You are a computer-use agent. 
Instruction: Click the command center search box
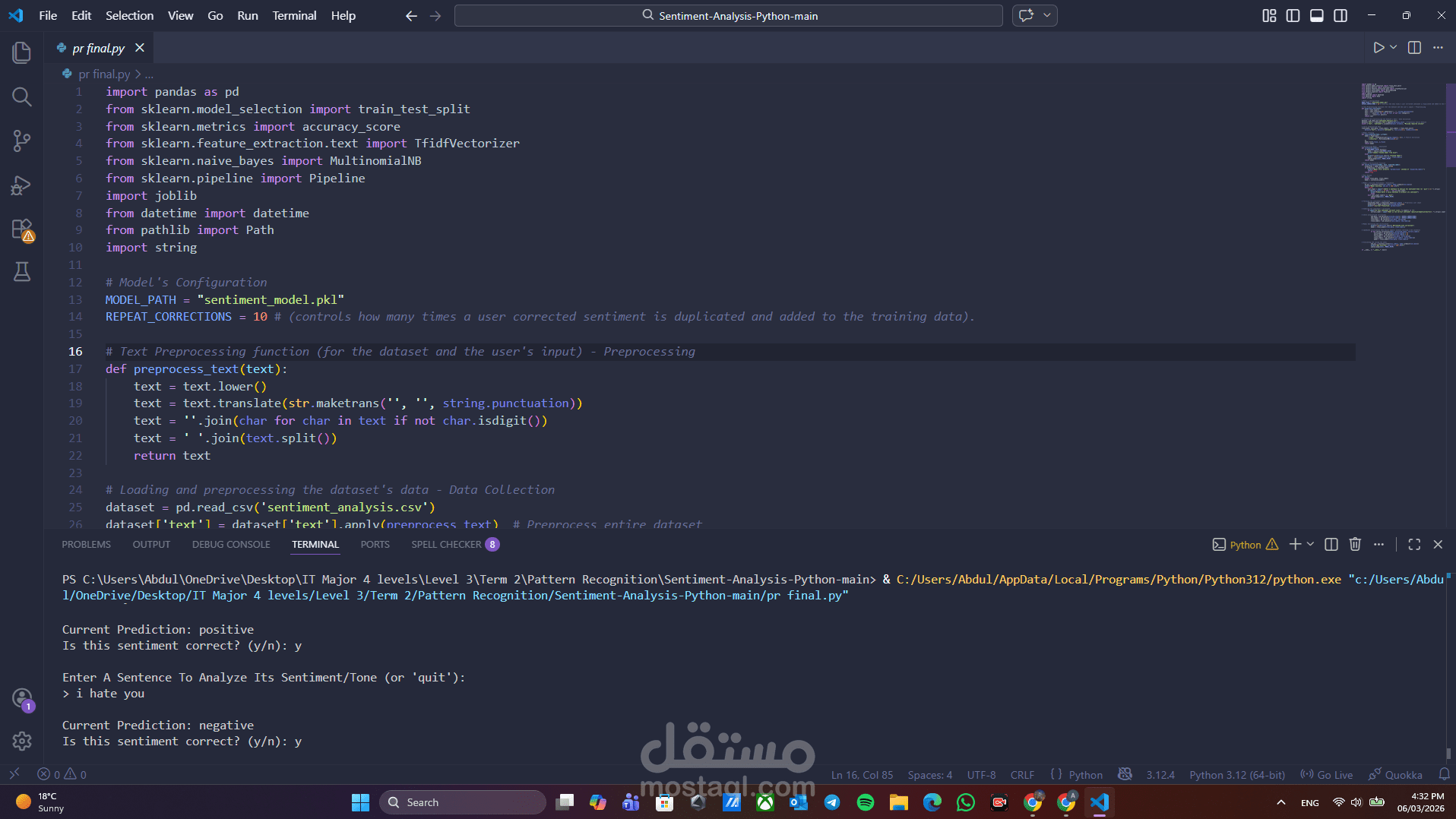click(x=729, y=15)
